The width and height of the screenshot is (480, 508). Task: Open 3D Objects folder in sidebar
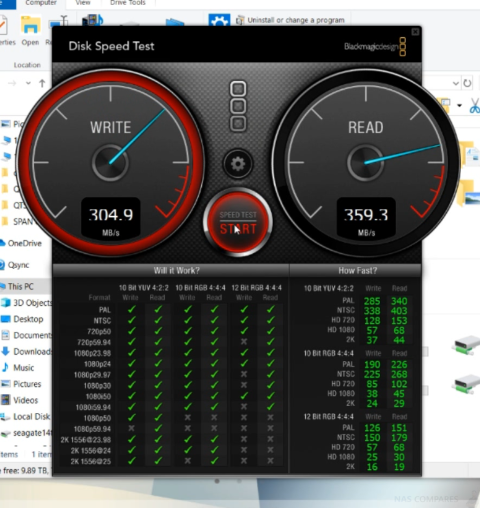click(26, 303)
